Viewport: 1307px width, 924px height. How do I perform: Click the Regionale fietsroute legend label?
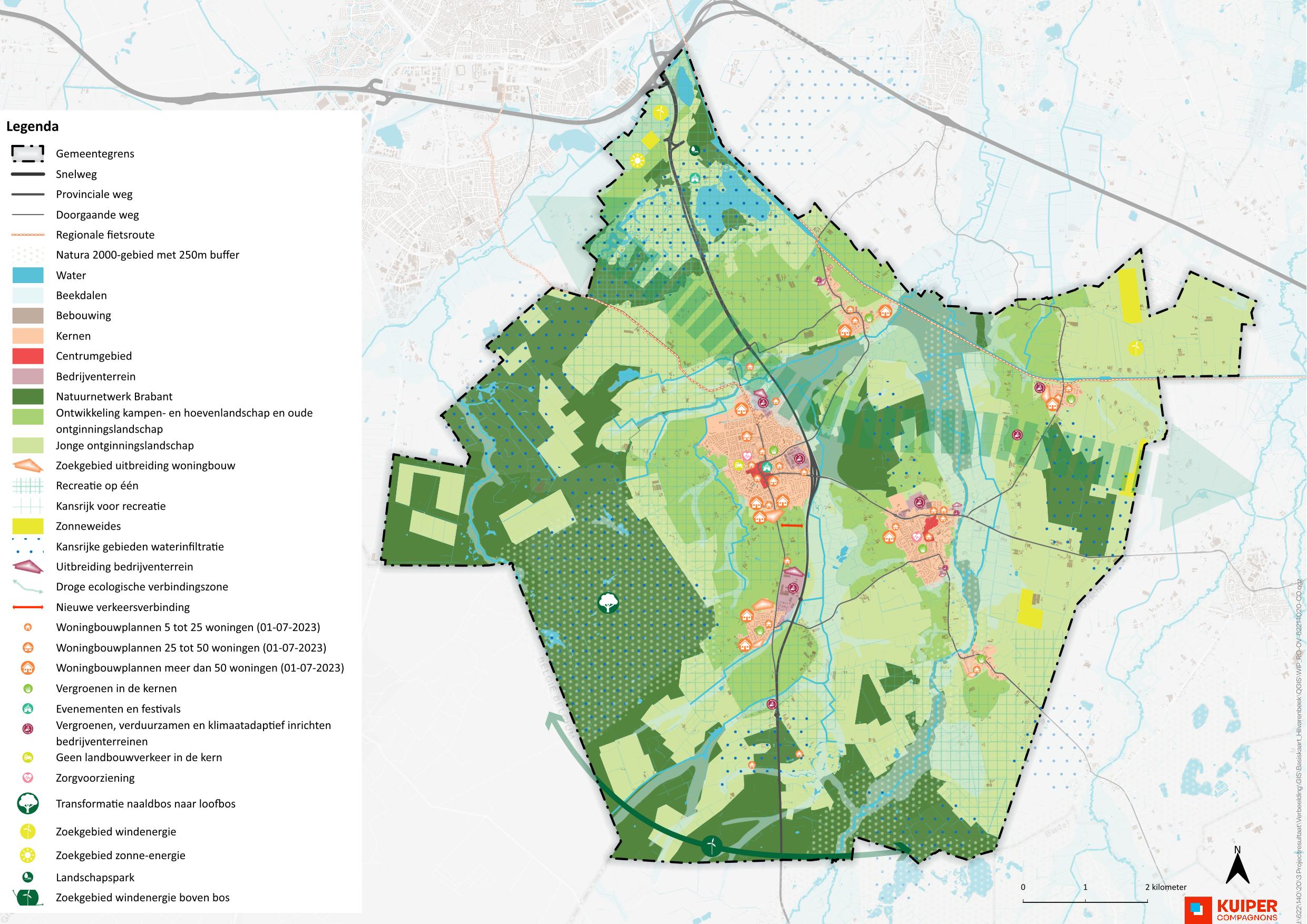click(x=105, y=235)
